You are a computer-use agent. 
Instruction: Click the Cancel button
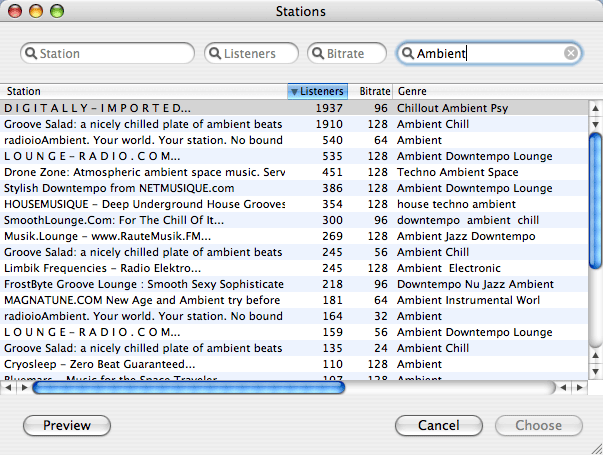click(x=439, y=425)
